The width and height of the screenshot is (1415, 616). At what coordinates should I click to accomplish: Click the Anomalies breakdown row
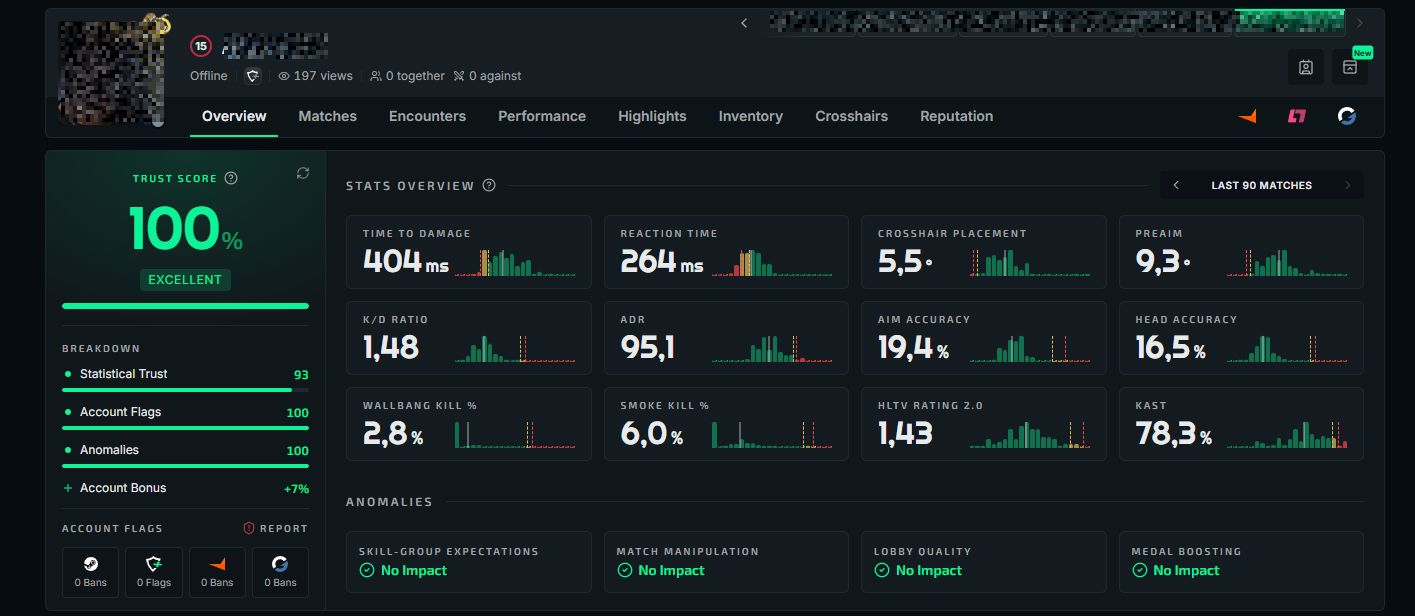pyautogui.click(x=185, y=450)
